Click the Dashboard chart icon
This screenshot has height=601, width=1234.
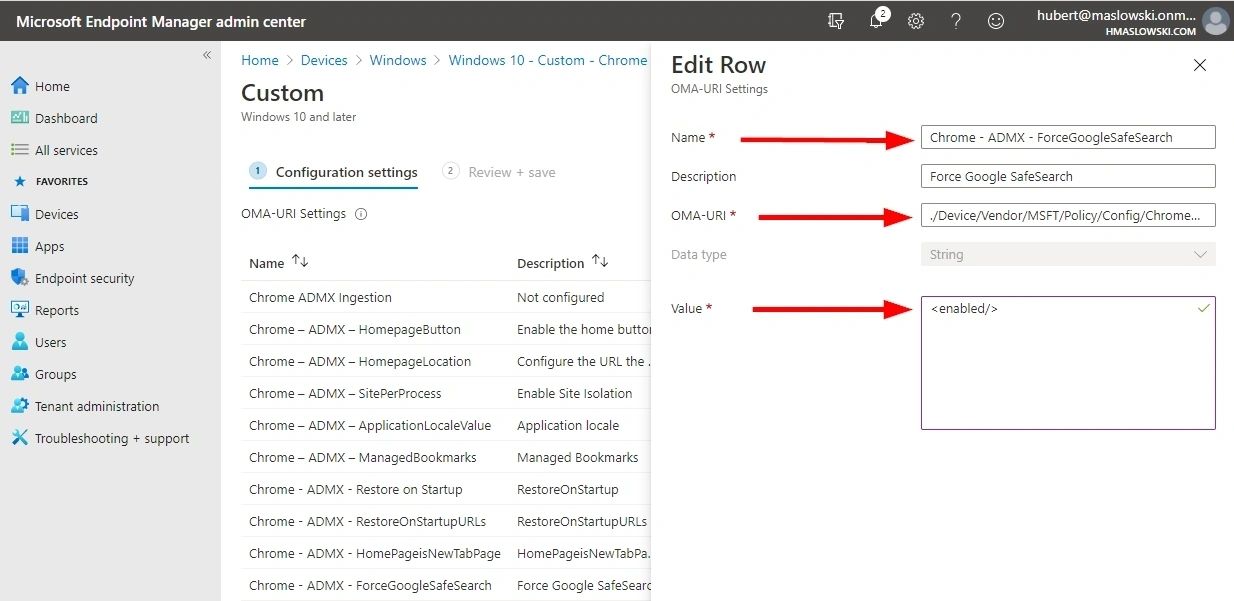click(x=19, y=117)
